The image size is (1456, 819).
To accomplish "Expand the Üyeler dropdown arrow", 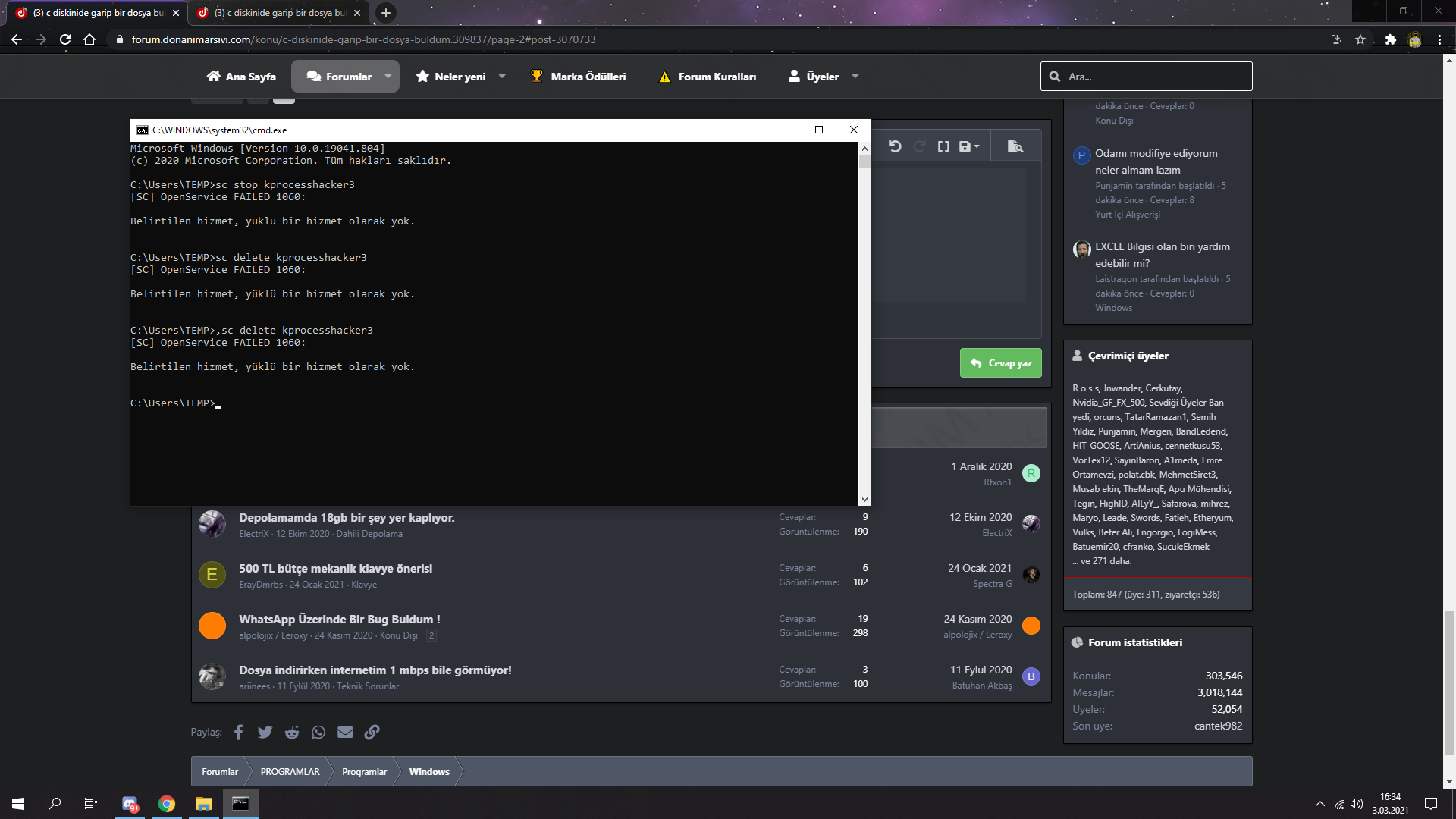I will coord(855,76).
